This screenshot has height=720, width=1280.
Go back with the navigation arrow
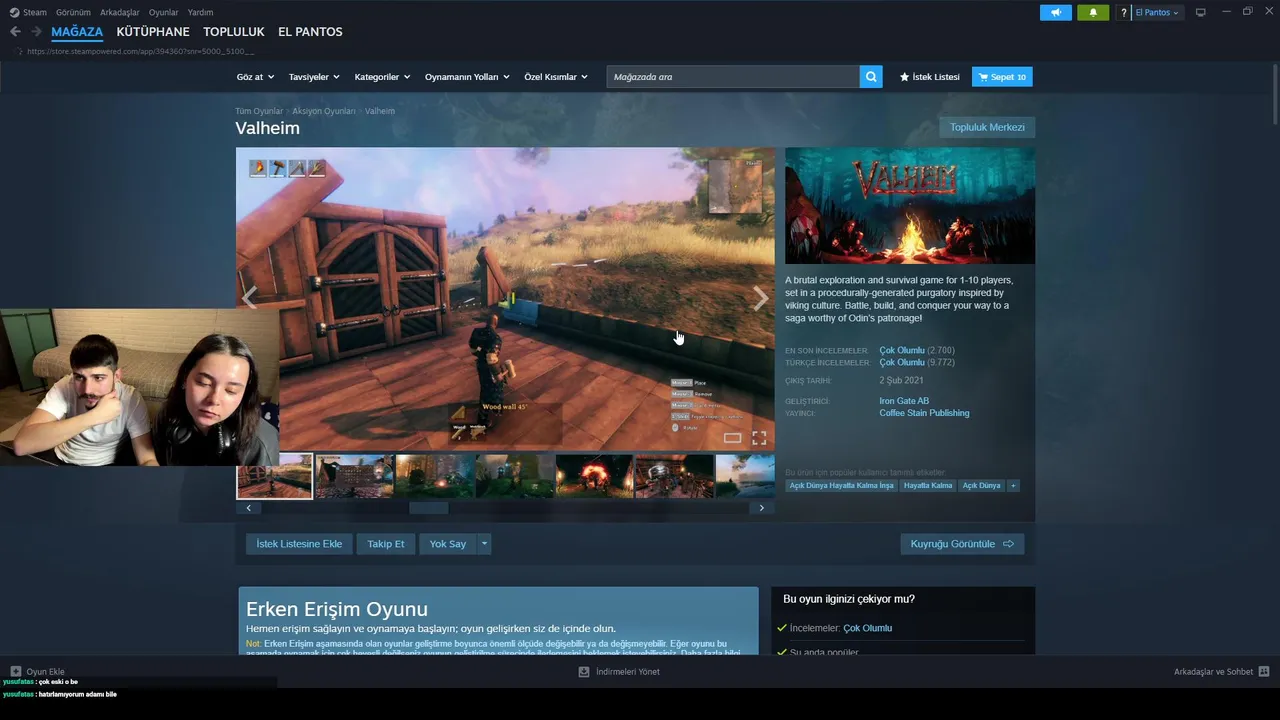pyautogui.click(x=15, y=32)
